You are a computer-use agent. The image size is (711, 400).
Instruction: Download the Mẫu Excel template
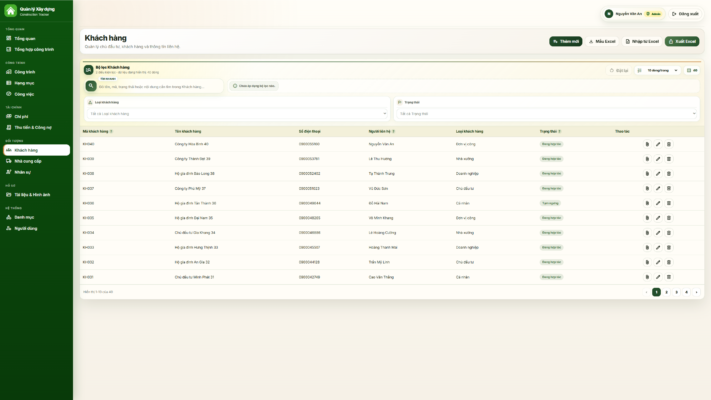tap(602, 41)
